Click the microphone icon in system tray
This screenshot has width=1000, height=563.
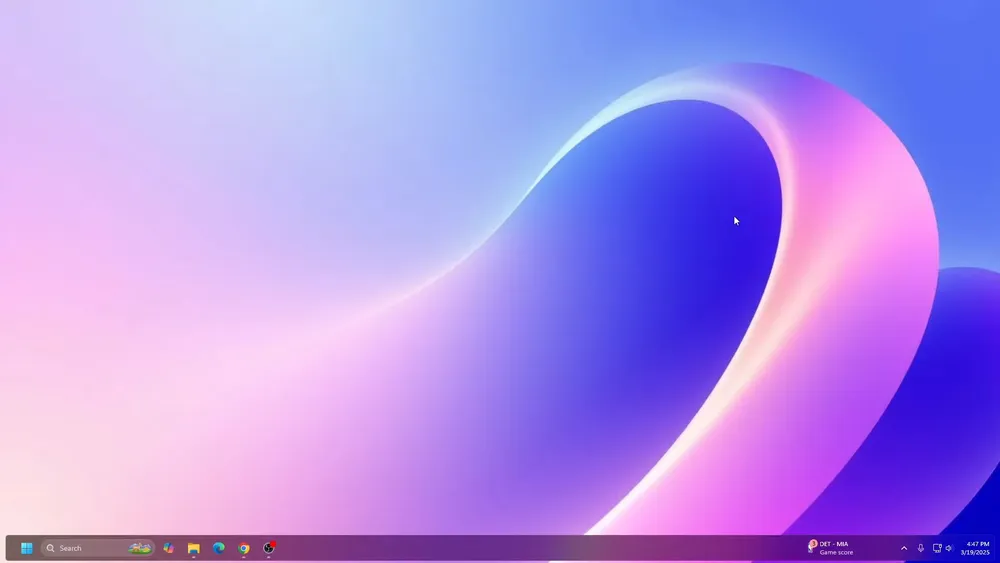pyautogui.click(x=921, y=548)
